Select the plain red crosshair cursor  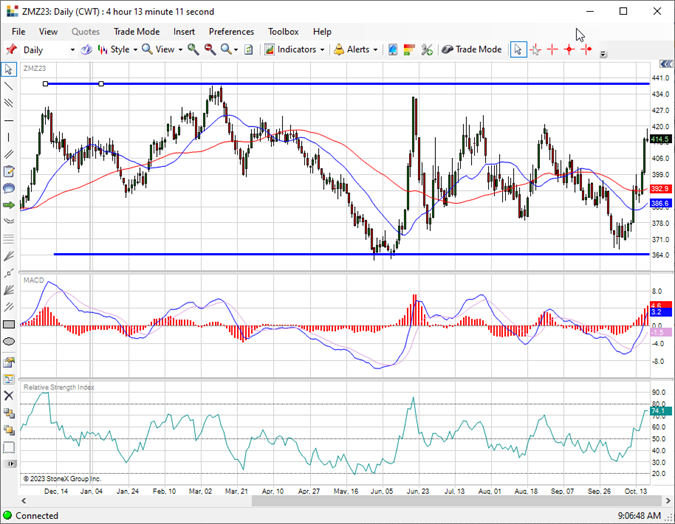pyautogui.click(x=552, y=50)
